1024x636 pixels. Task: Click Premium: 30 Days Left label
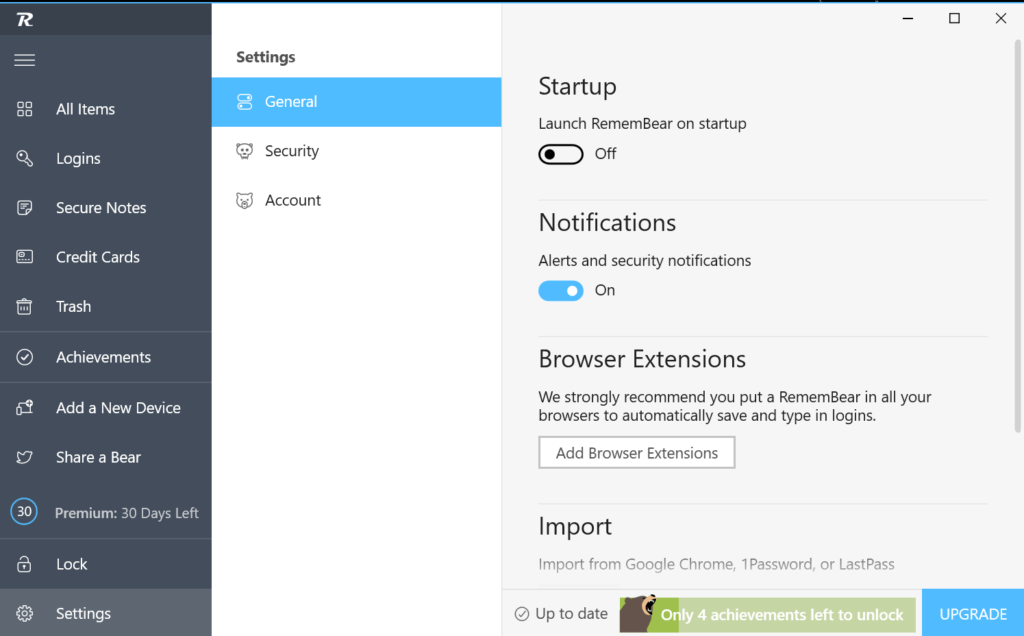click(127, 513)
